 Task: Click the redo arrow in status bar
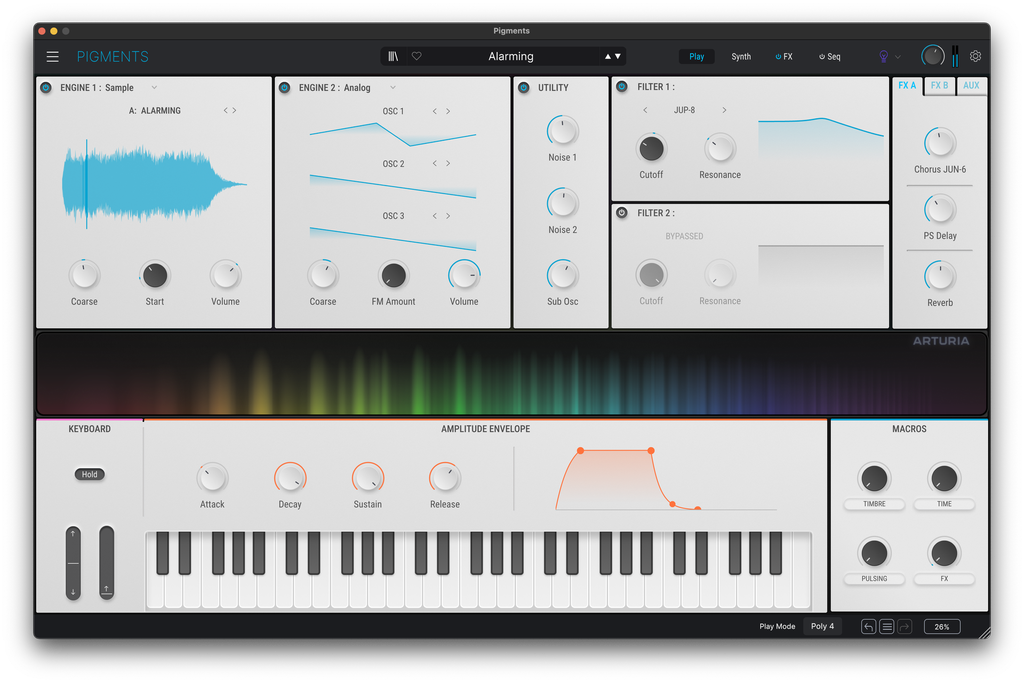point(904,627)
